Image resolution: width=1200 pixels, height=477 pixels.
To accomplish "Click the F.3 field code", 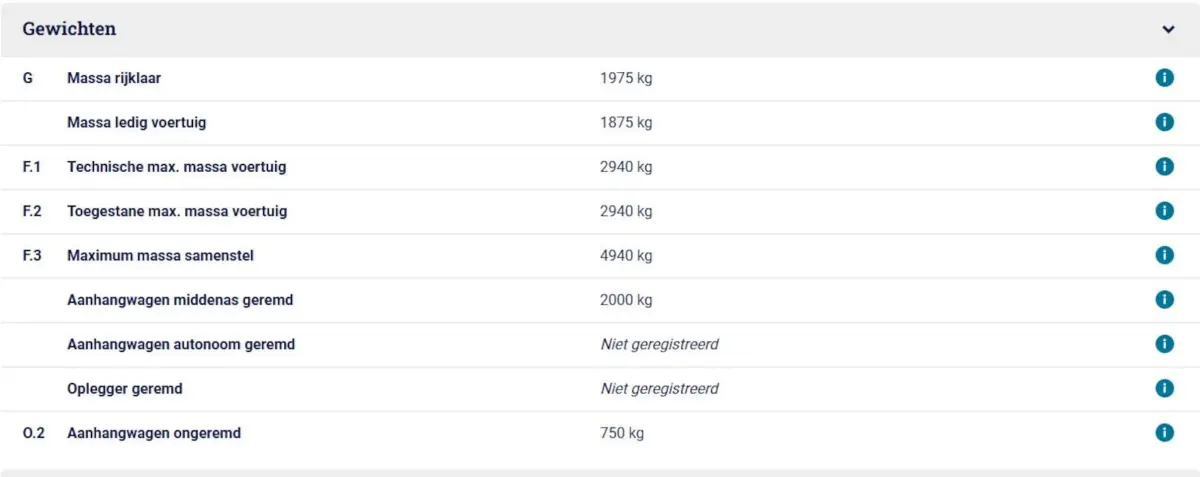I will click(32, 255).
